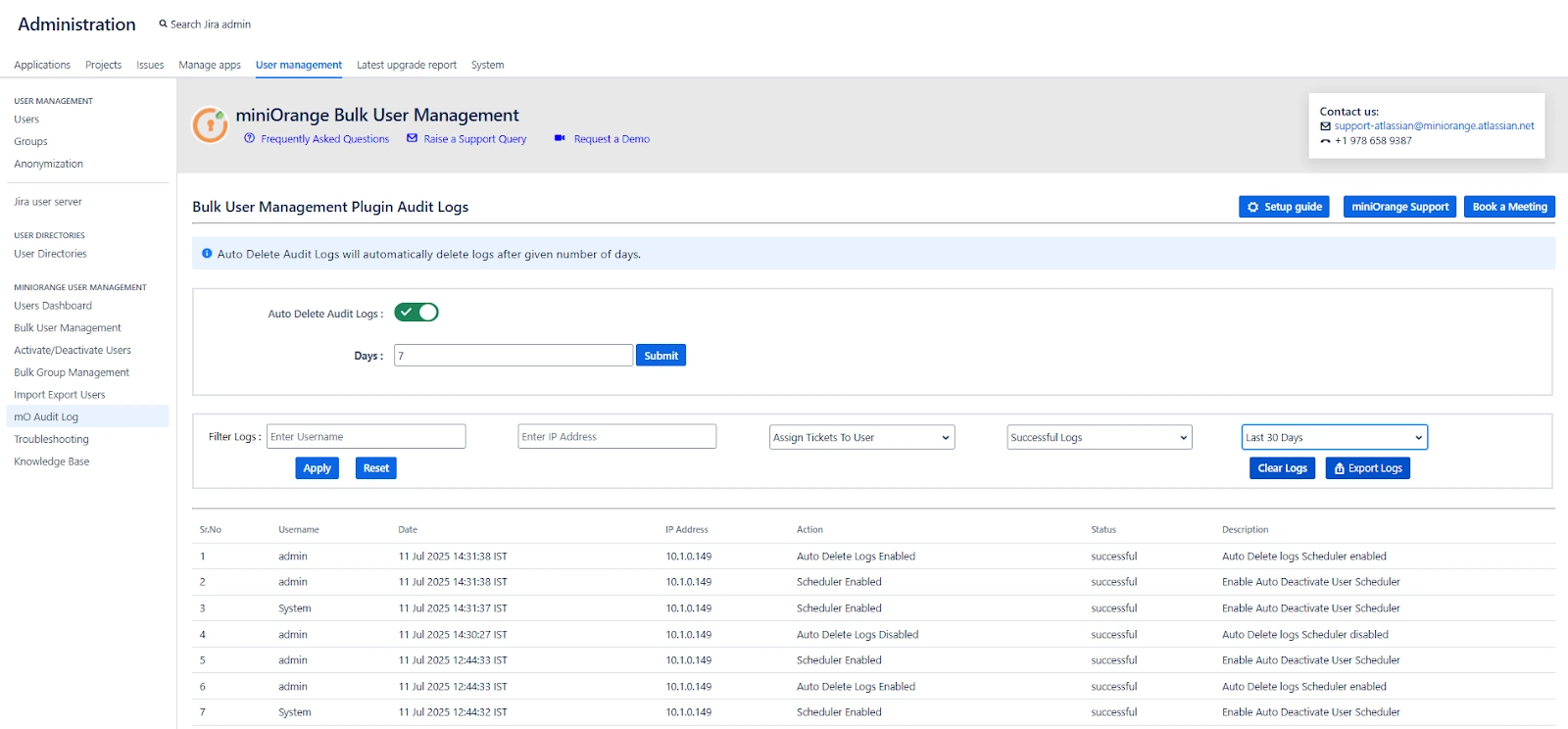Open the Request a Demo link
Image resolution: width=1568 pixels, height=729 pixels.
pyautogui.click(x=612, y=139)
